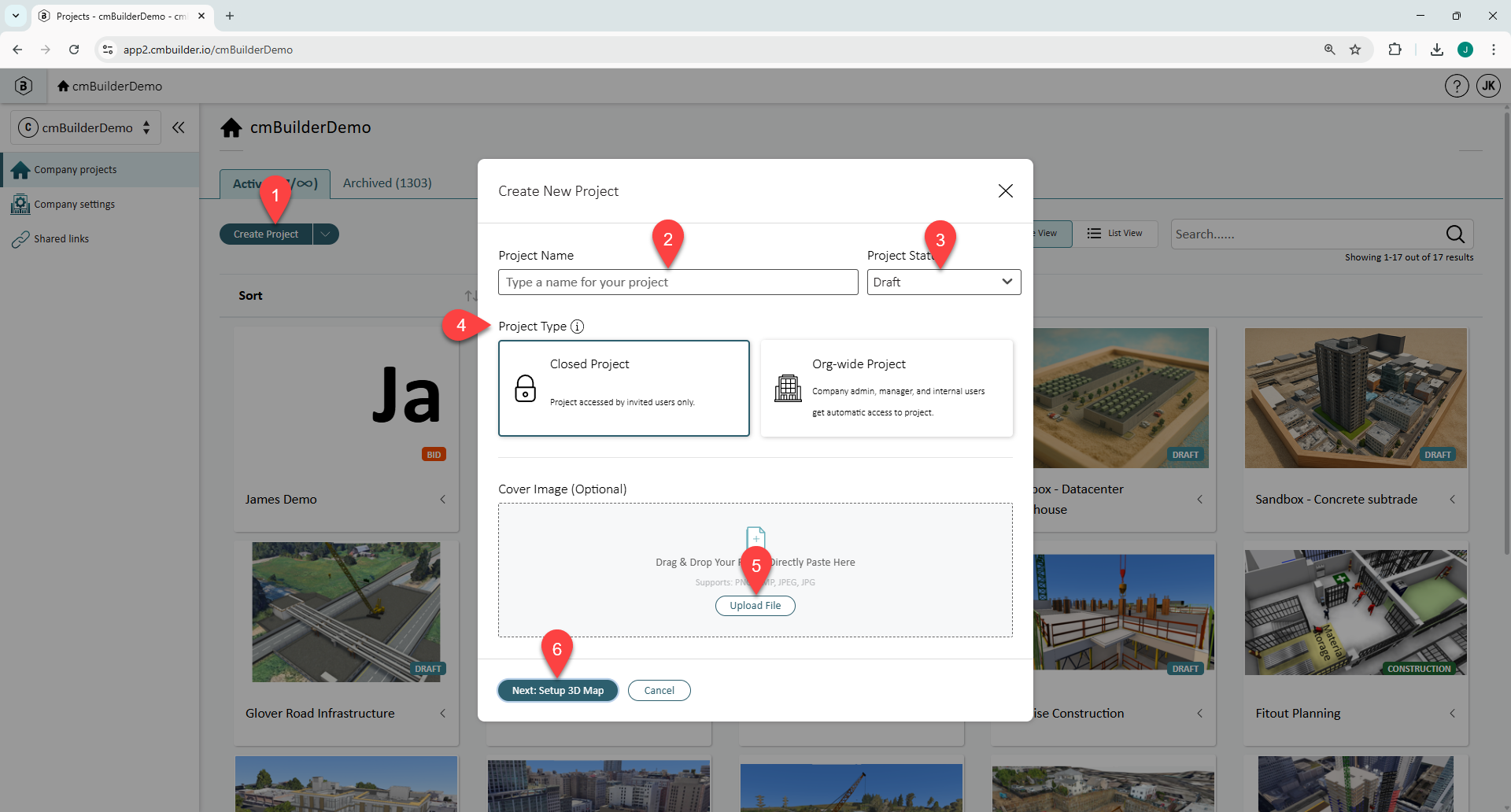
Task: Open the help question mark icon
Action: tap(1457, 86)
